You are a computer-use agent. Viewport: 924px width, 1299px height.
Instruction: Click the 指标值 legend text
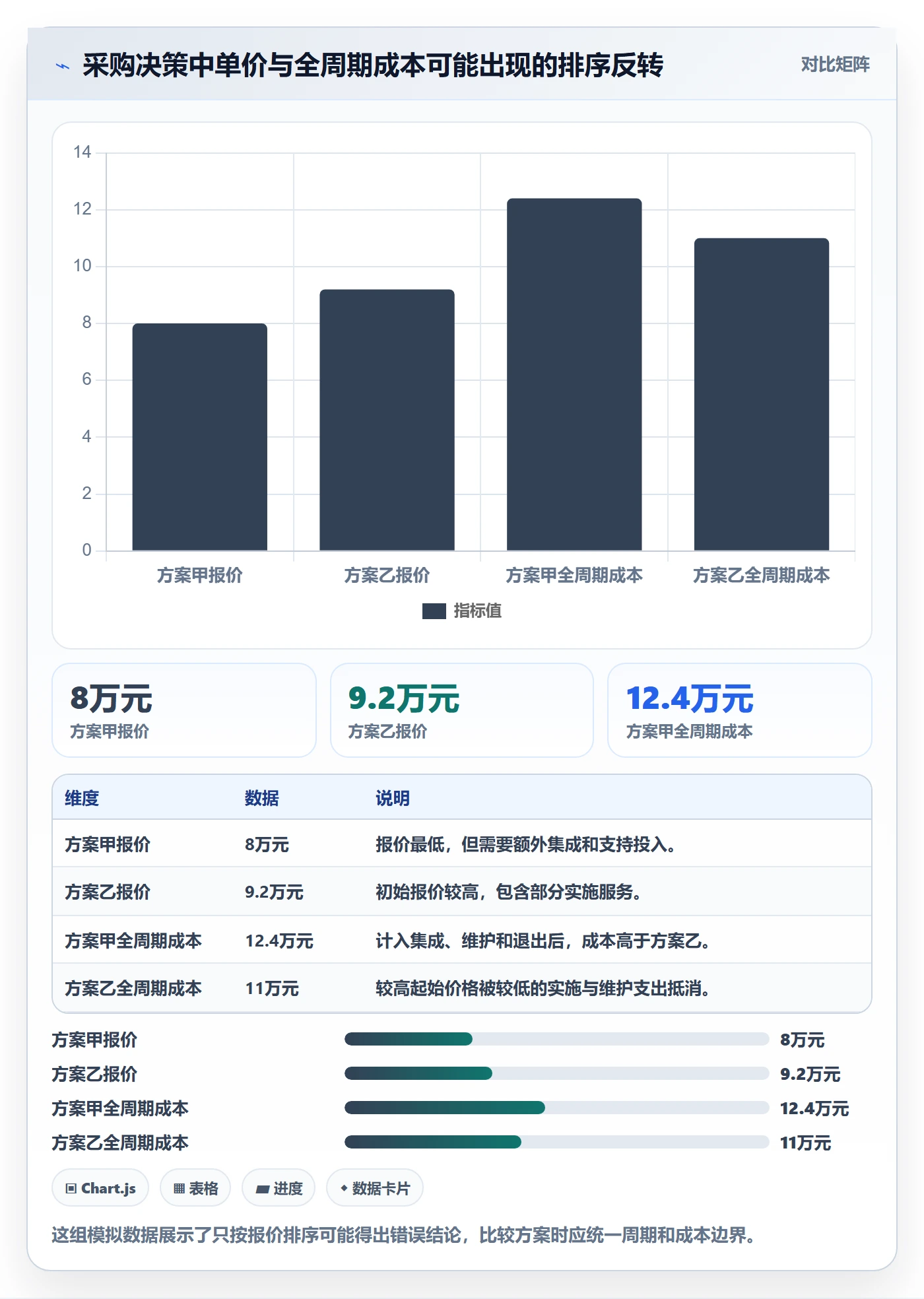click(x=478, y=611)
